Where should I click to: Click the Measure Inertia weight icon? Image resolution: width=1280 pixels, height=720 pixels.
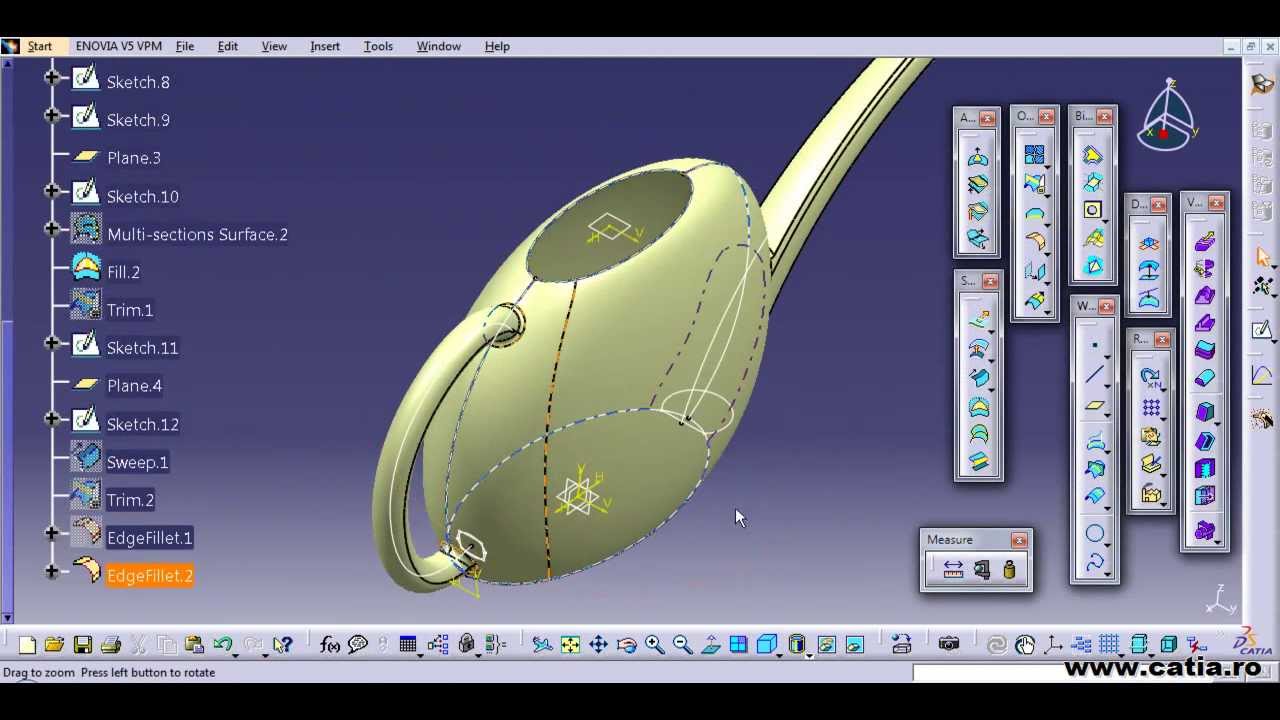coord(1009,570)
